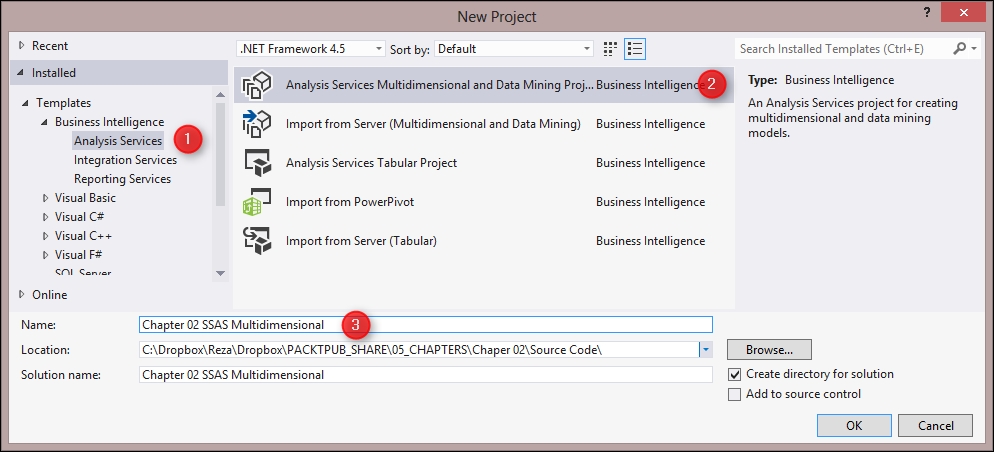
Task: Click the Cancel button
Action: [x=935, y=426]
